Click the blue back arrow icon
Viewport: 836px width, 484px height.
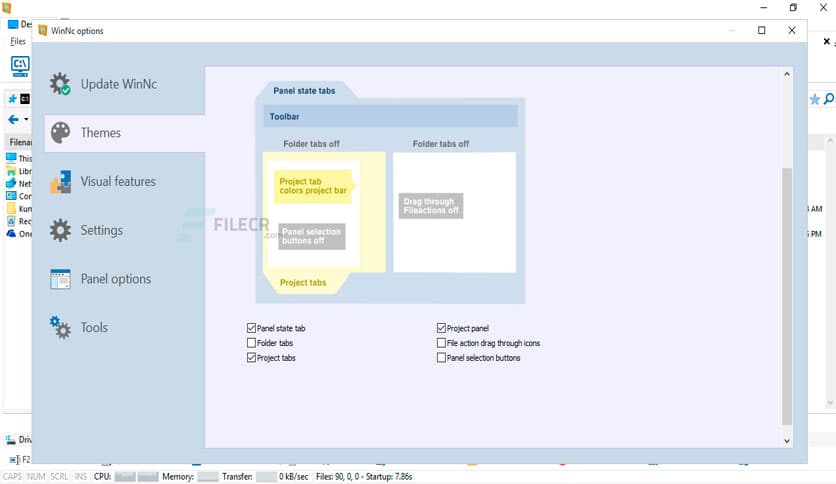click(13, 120)
